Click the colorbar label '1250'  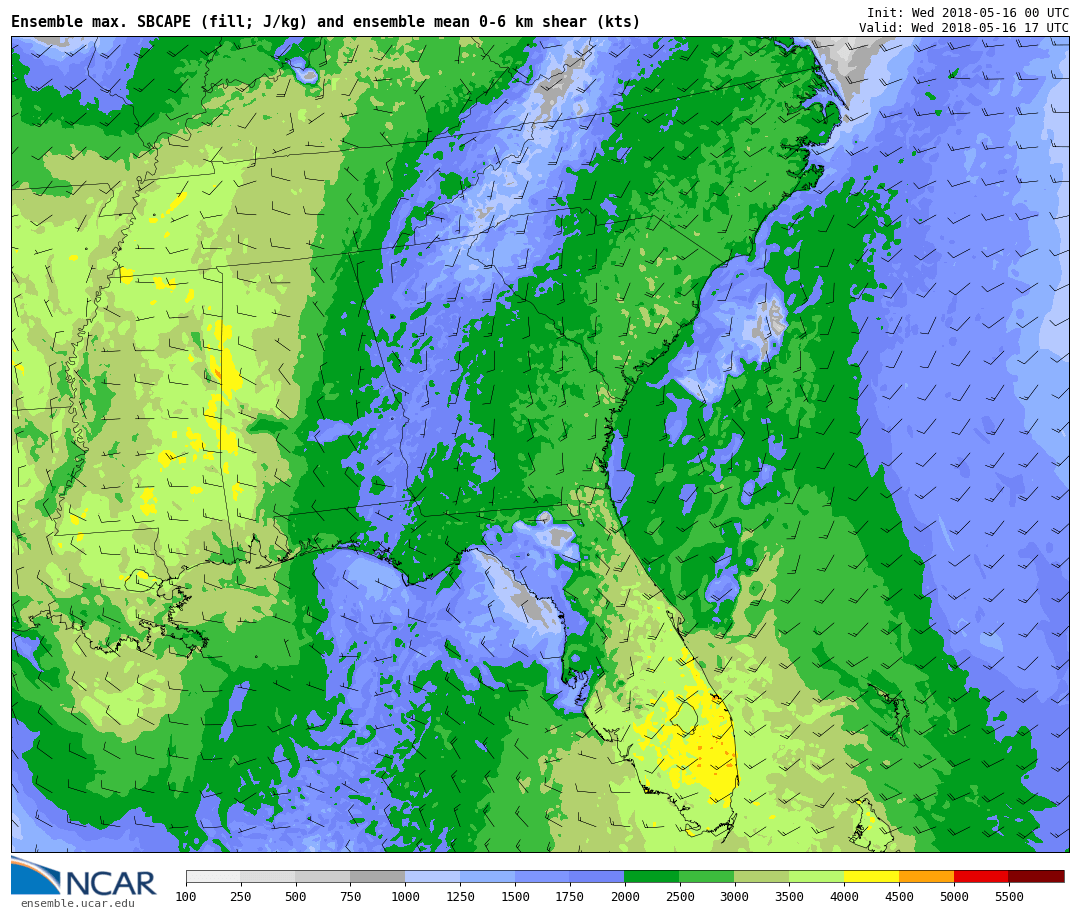460,896
